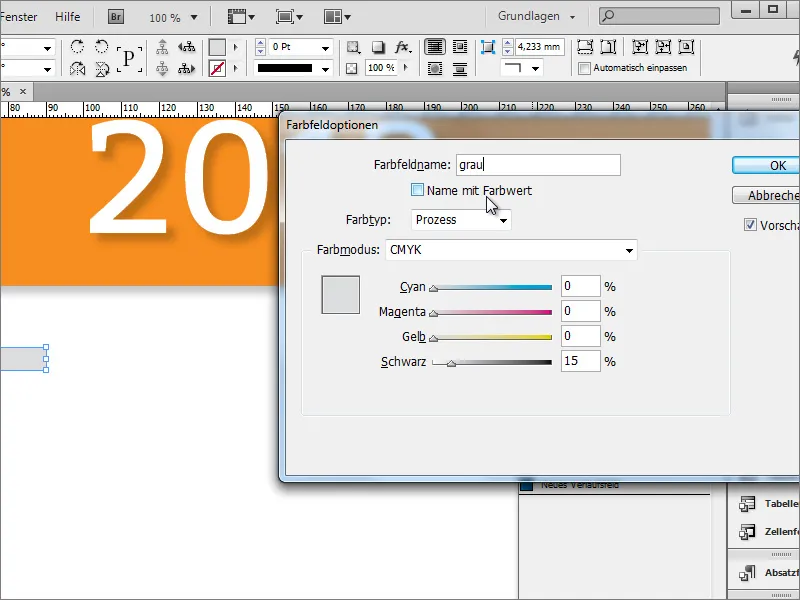
Task: Expand opacity 100 % slider arrow
Action: coord(406,68)
